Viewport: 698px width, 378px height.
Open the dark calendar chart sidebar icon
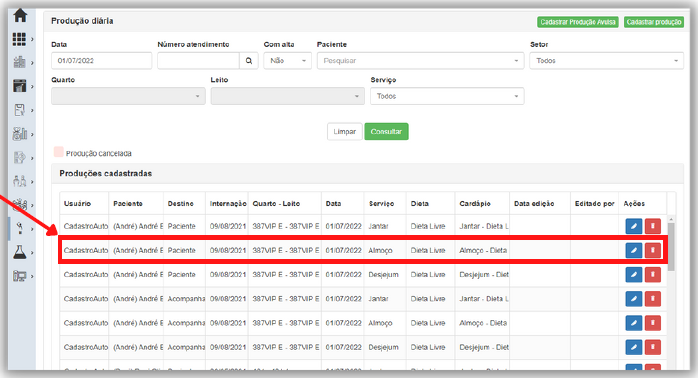[x=19, y=85]
